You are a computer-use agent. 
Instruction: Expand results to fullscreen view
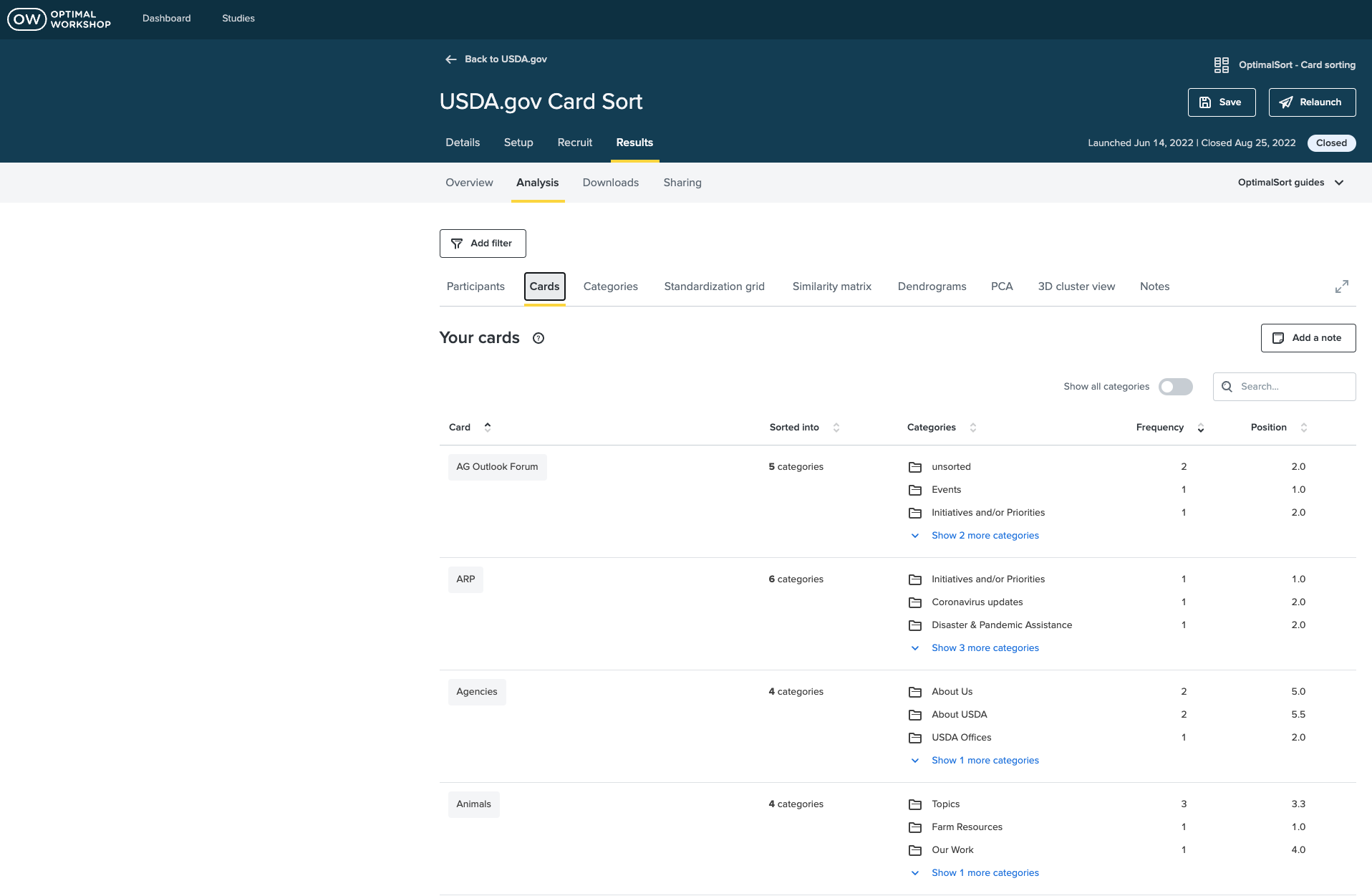[1341, 286]
